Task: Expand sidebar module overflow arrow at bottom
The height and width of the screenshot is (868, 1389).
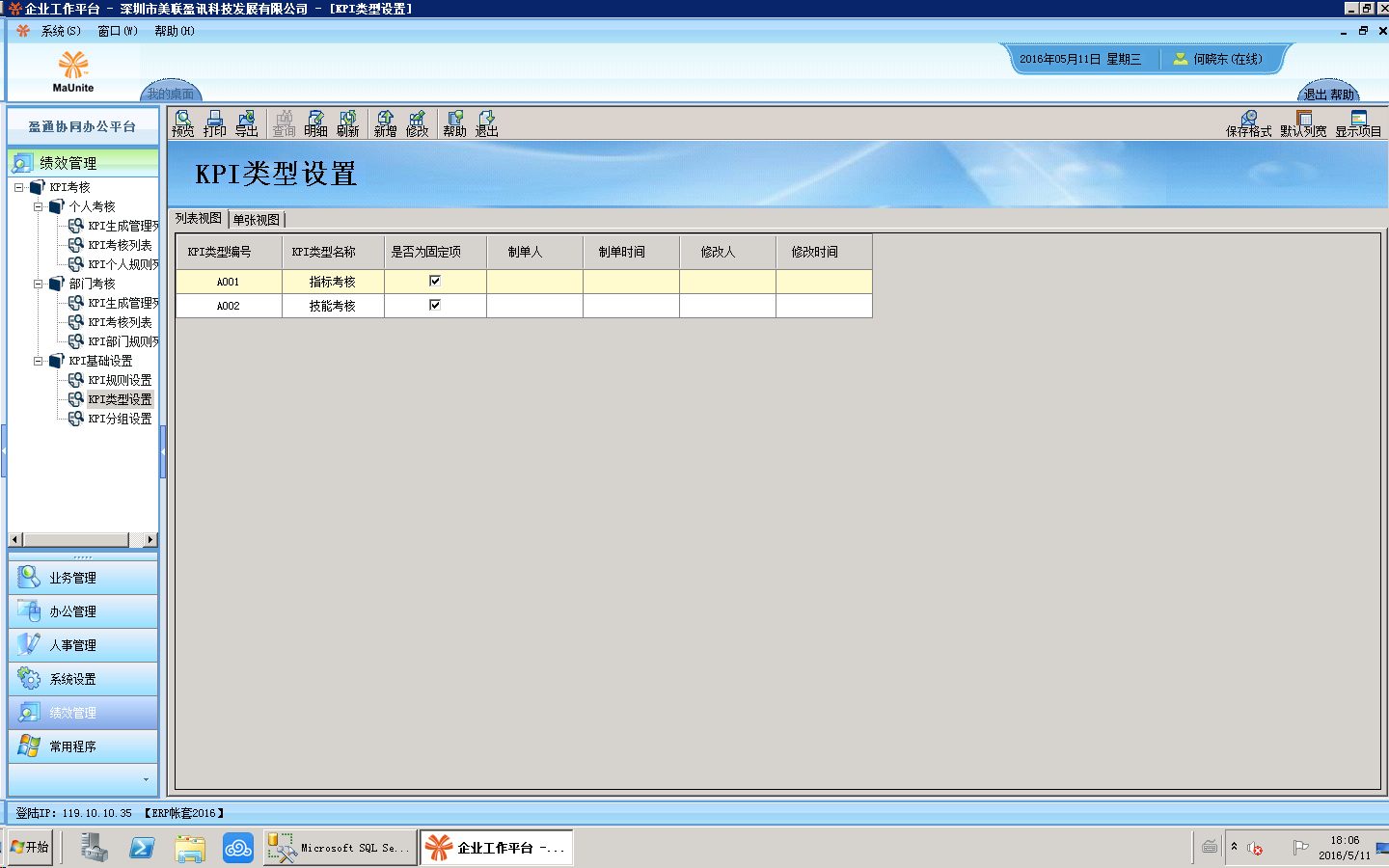Action: coord(146,779)
